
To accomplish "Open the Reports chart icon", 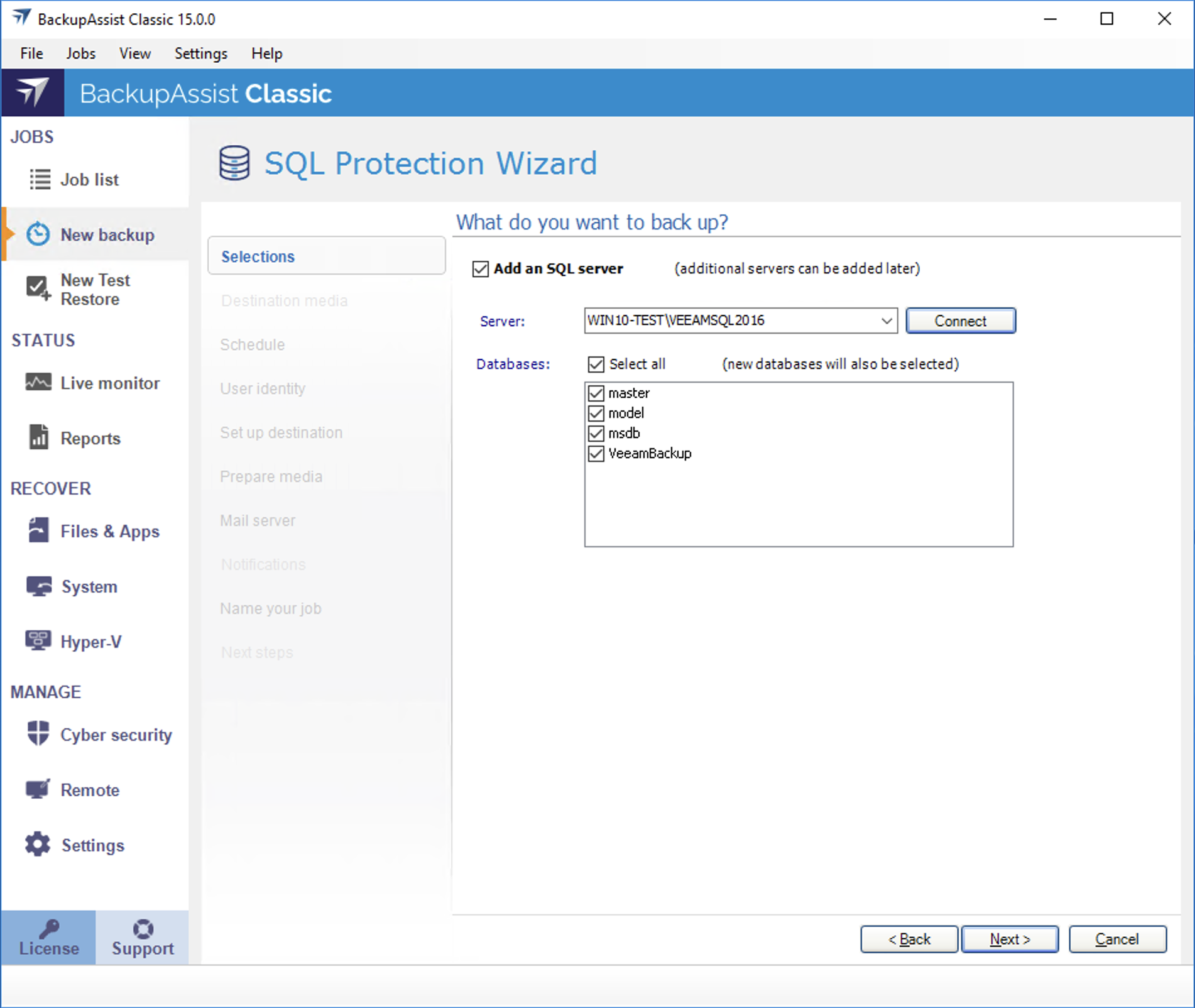I will click(38, 437).
